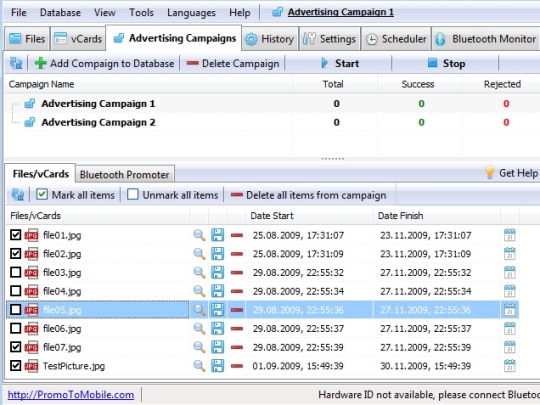Open the Database menu

(60, 13)
